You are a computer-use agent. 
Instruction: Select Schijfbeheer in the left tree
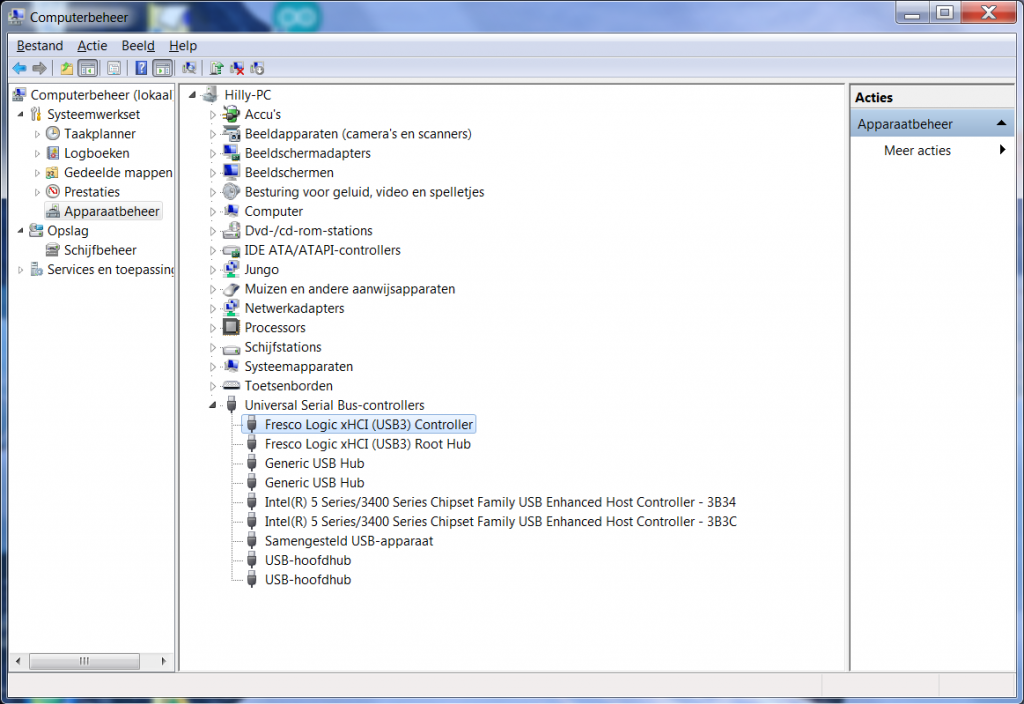click(x=100, y=250)
